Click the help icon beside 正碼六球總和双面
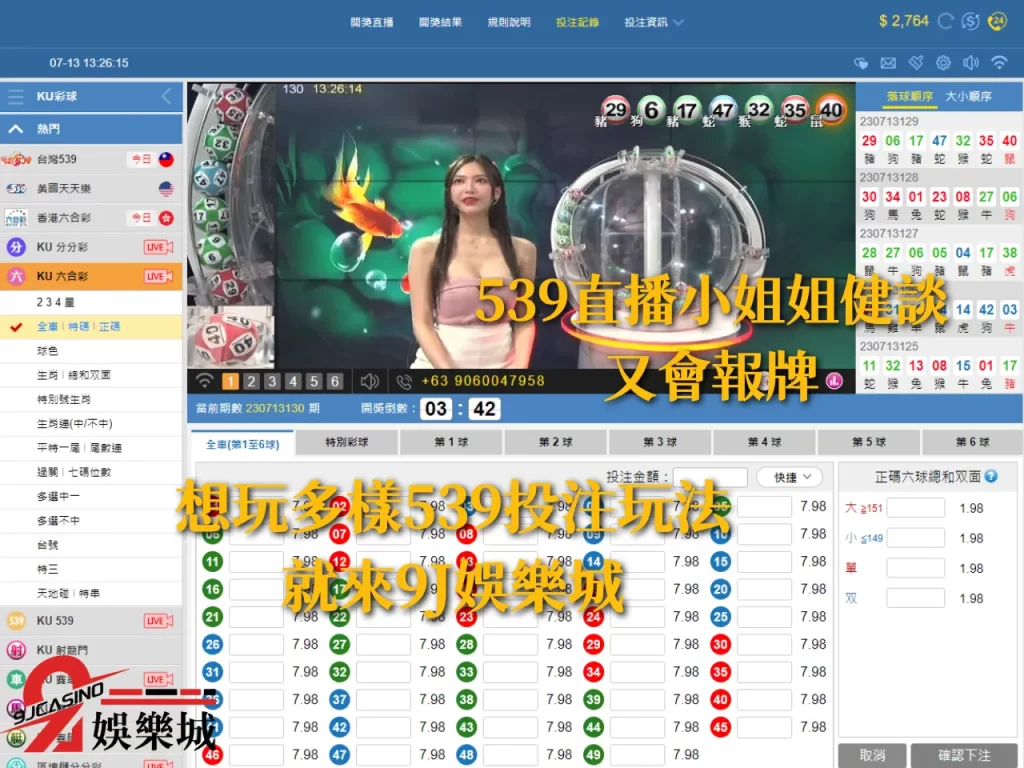Screen dimensions: 1024x768 [991, 476]
